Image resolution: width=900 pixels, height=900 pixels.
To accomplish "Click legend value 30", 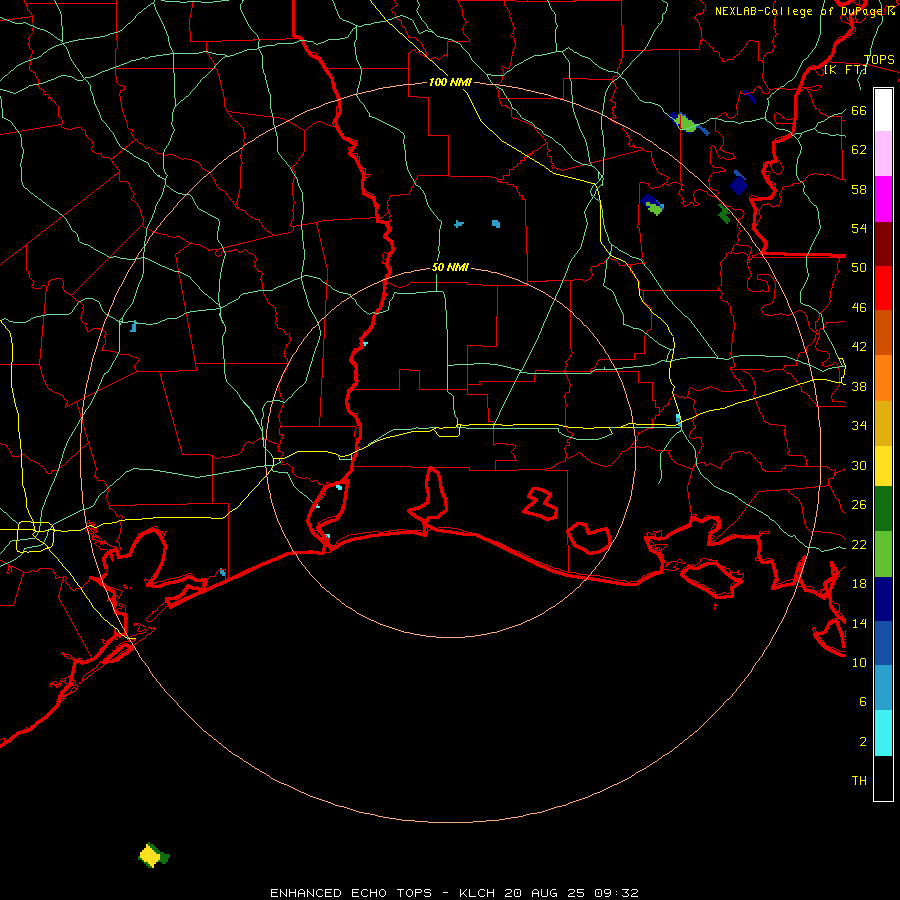I will pyautogui.click(x=859, y=465).
